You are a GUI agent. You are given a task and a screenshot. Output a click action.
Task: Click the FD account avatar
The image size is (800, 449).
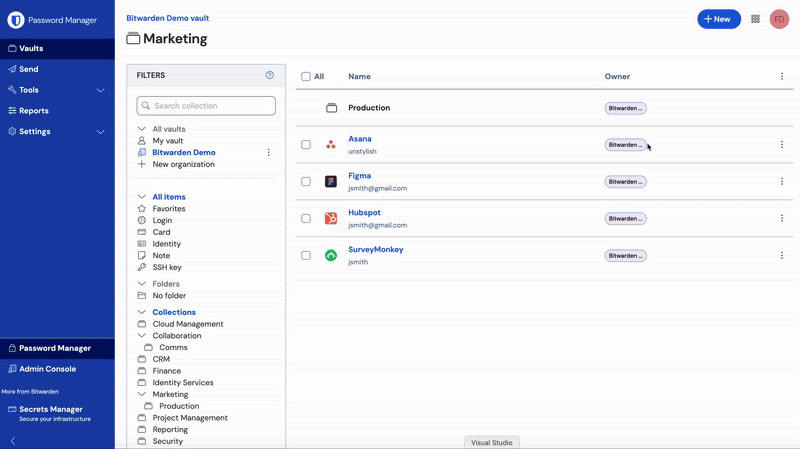point(779,19)
